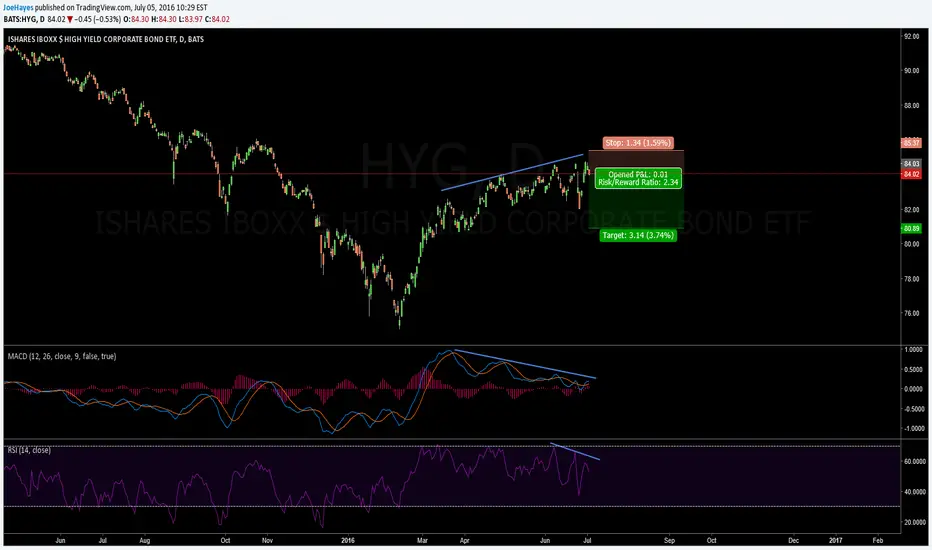Click the MACD axis value 1.0000

(913, 350)
